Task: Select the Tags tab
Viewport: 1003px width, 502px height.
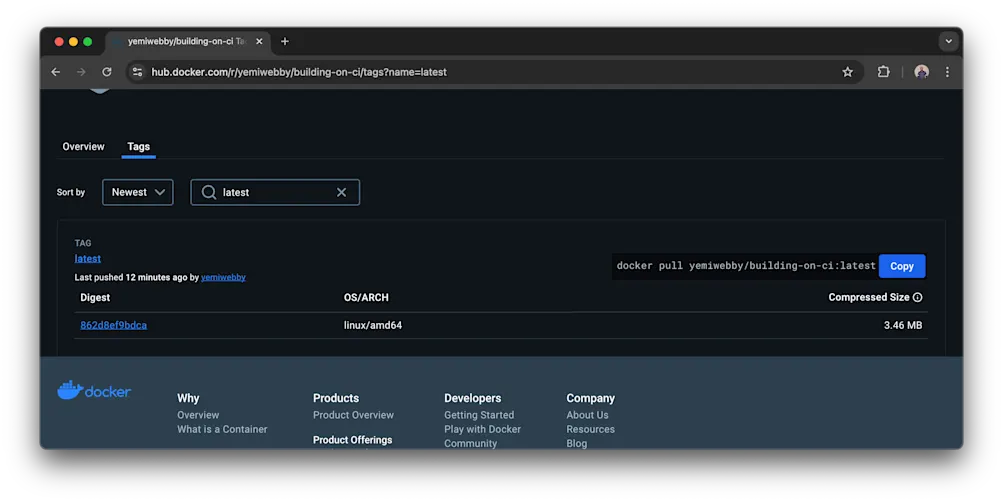Action: [138, 146]
